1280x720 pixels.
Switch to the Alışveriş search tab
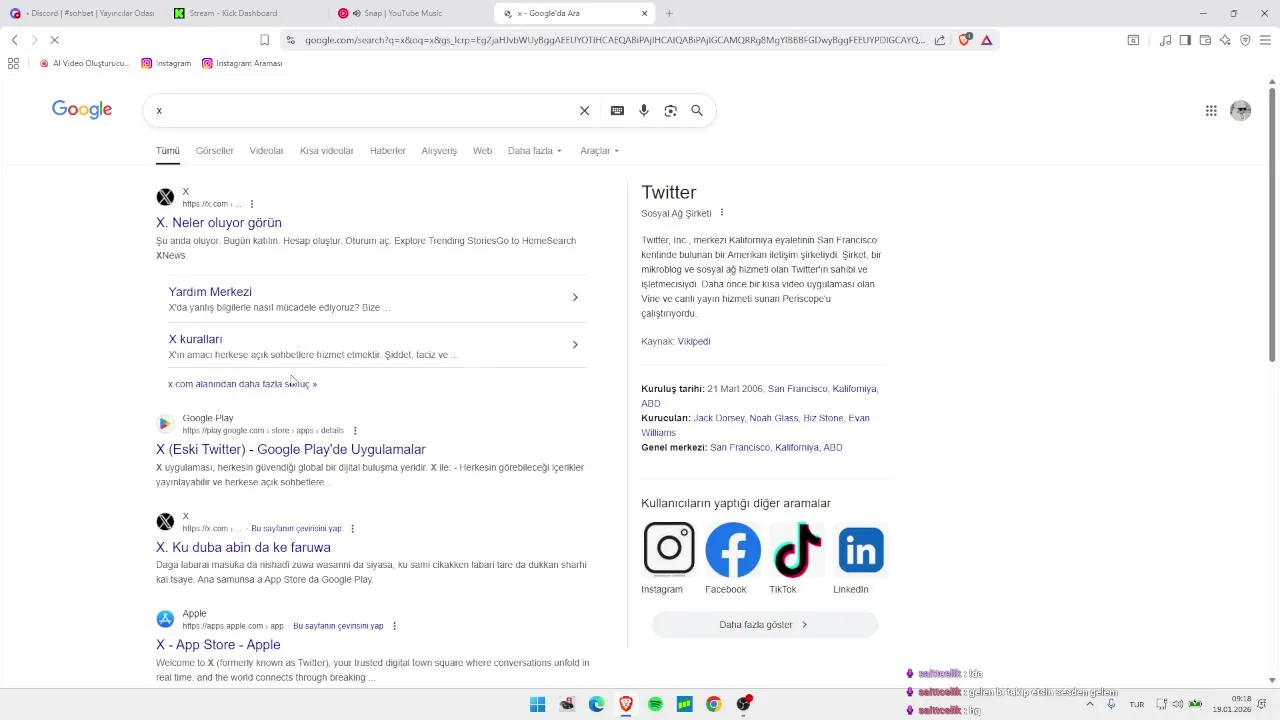click(x=439, y=151)
